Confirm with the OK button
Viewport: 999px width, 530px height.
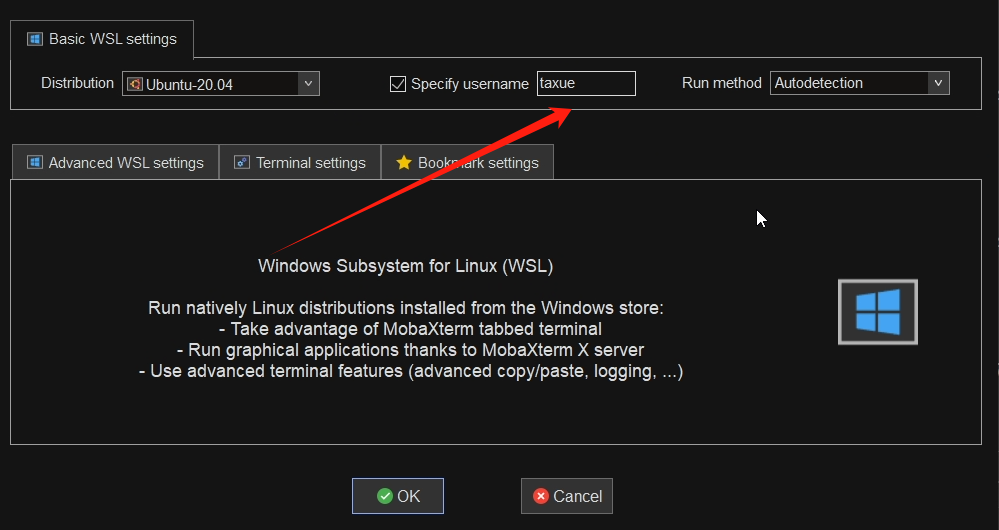pyautogui.click(x=398, y=496)
